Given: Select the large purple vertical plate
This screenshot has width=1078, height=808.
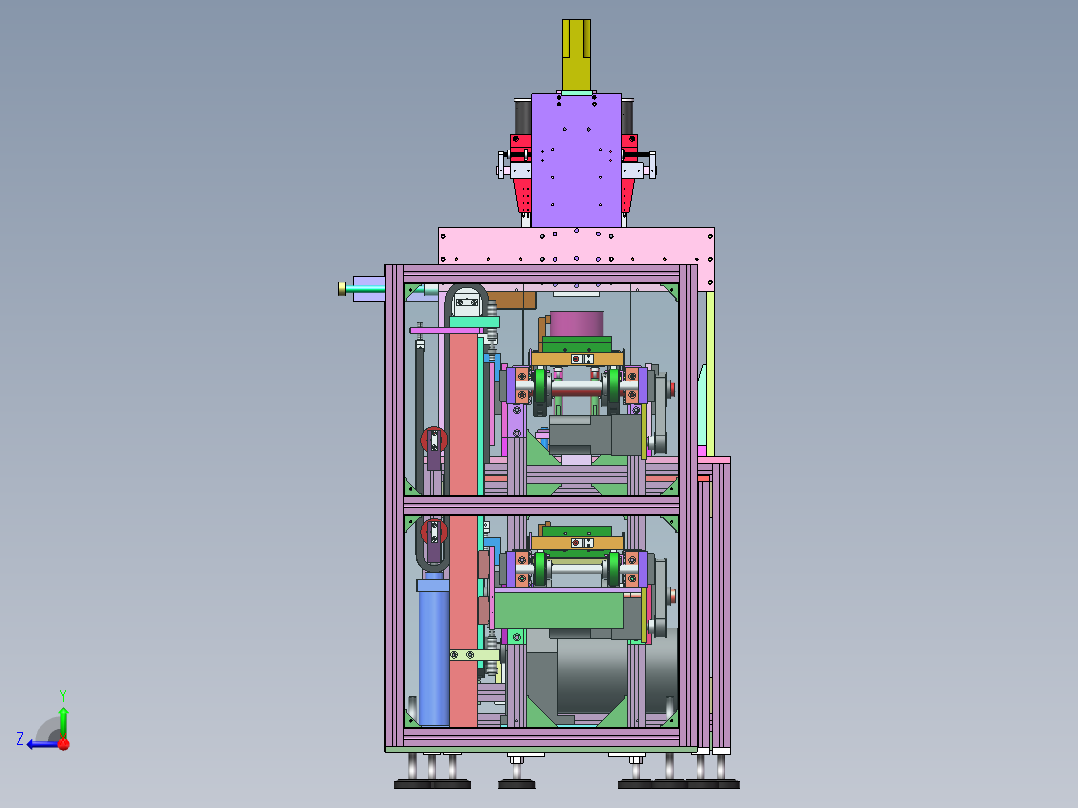Looking at the screenshot, I should (x=576, y=160).
